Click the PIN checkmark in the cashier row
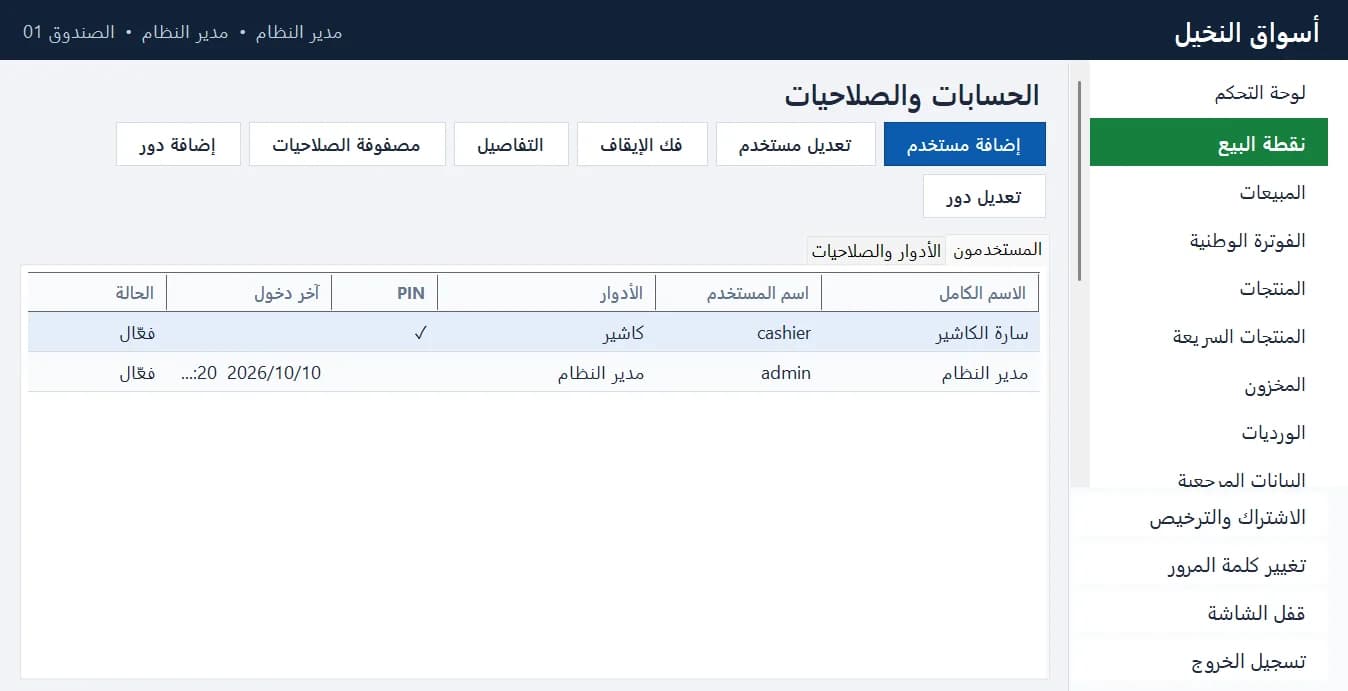The image size is (1348, 691). click(421, 333)
